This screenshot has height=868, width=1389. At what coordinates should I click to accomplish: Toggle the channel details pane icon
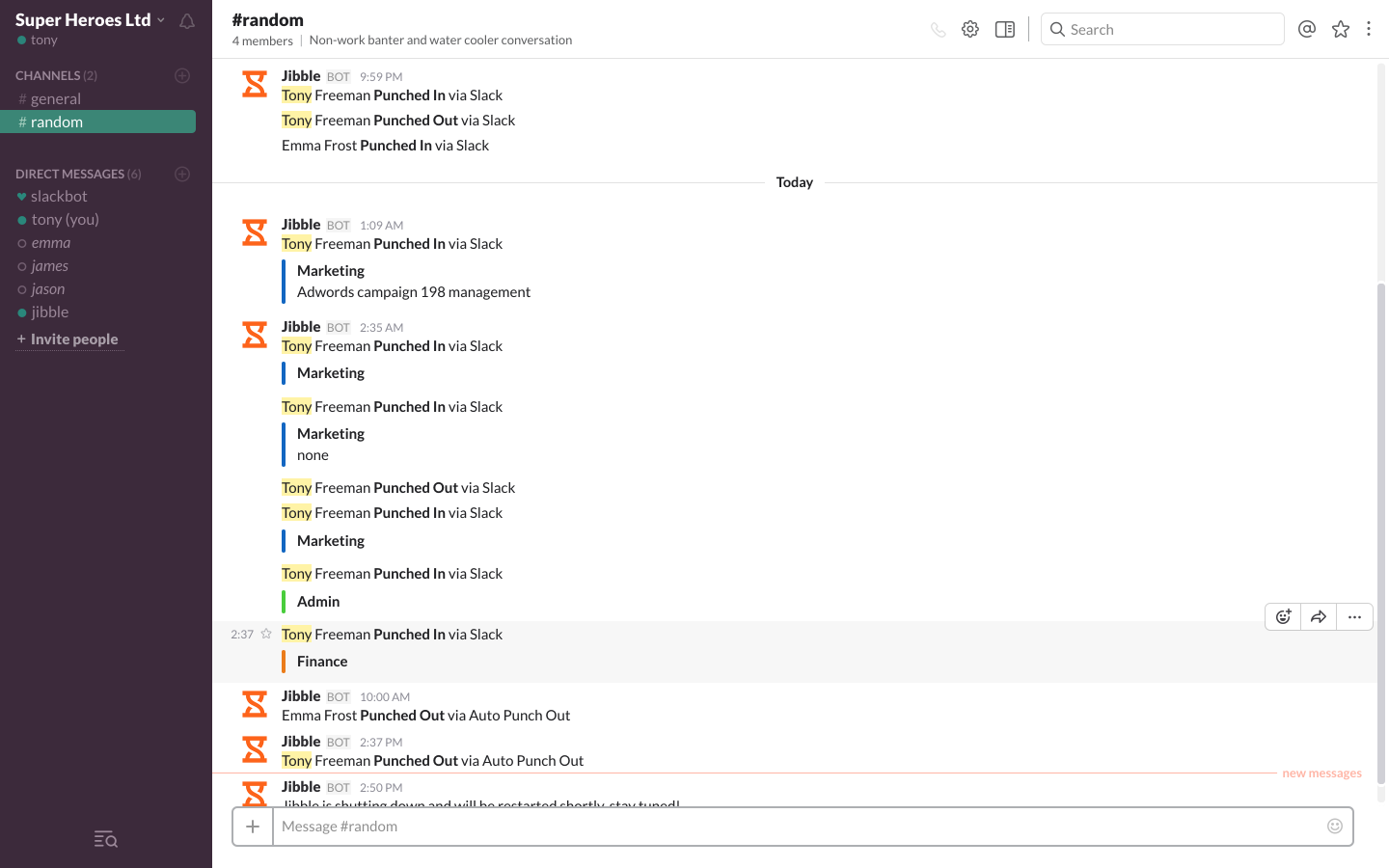pos(1005,30)
